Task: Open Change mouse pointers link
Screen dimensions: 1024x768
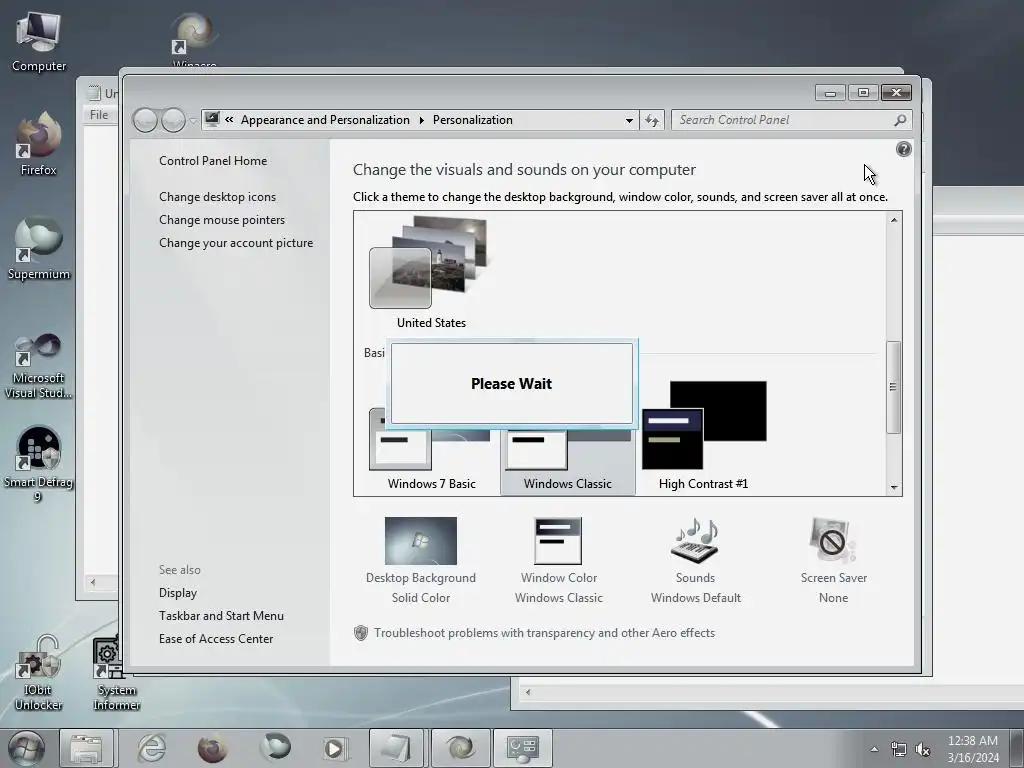Action: pyautogui.click(x=222, y=219)
